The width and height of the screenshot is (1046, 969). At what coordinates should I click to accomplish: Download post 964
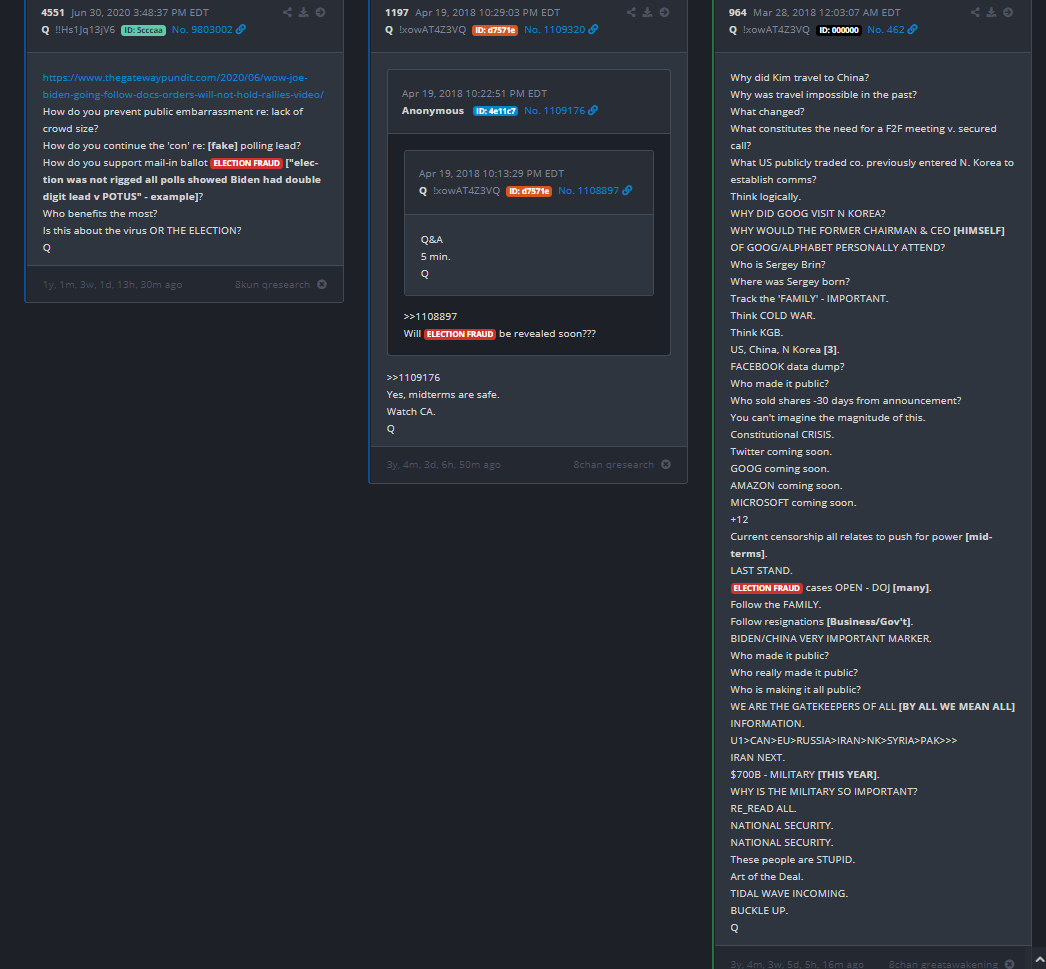click(x=991, y=12)
